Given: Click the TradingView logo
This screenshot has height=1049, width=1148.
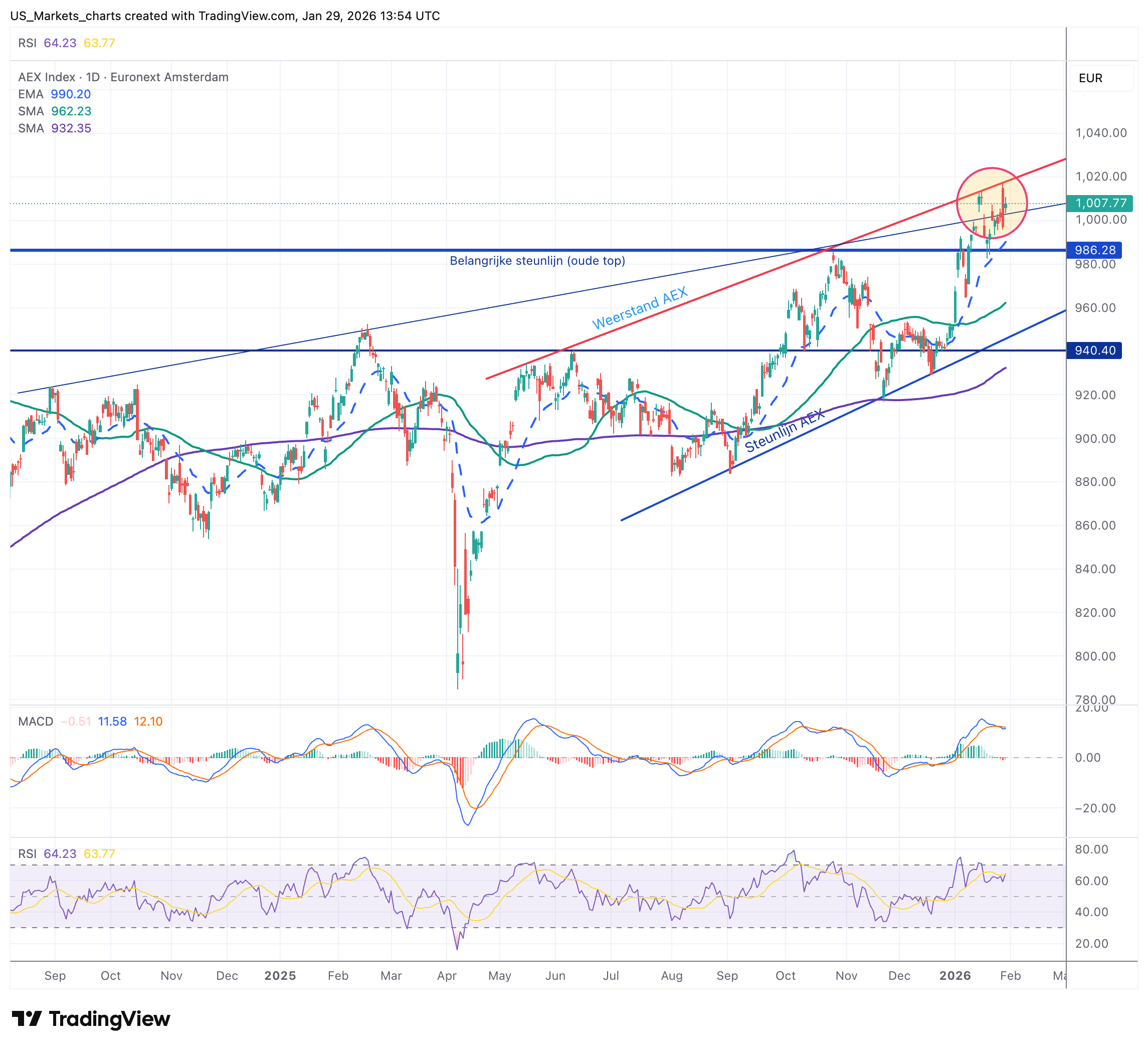Looking at the screenshot, I should [91, 1019].
